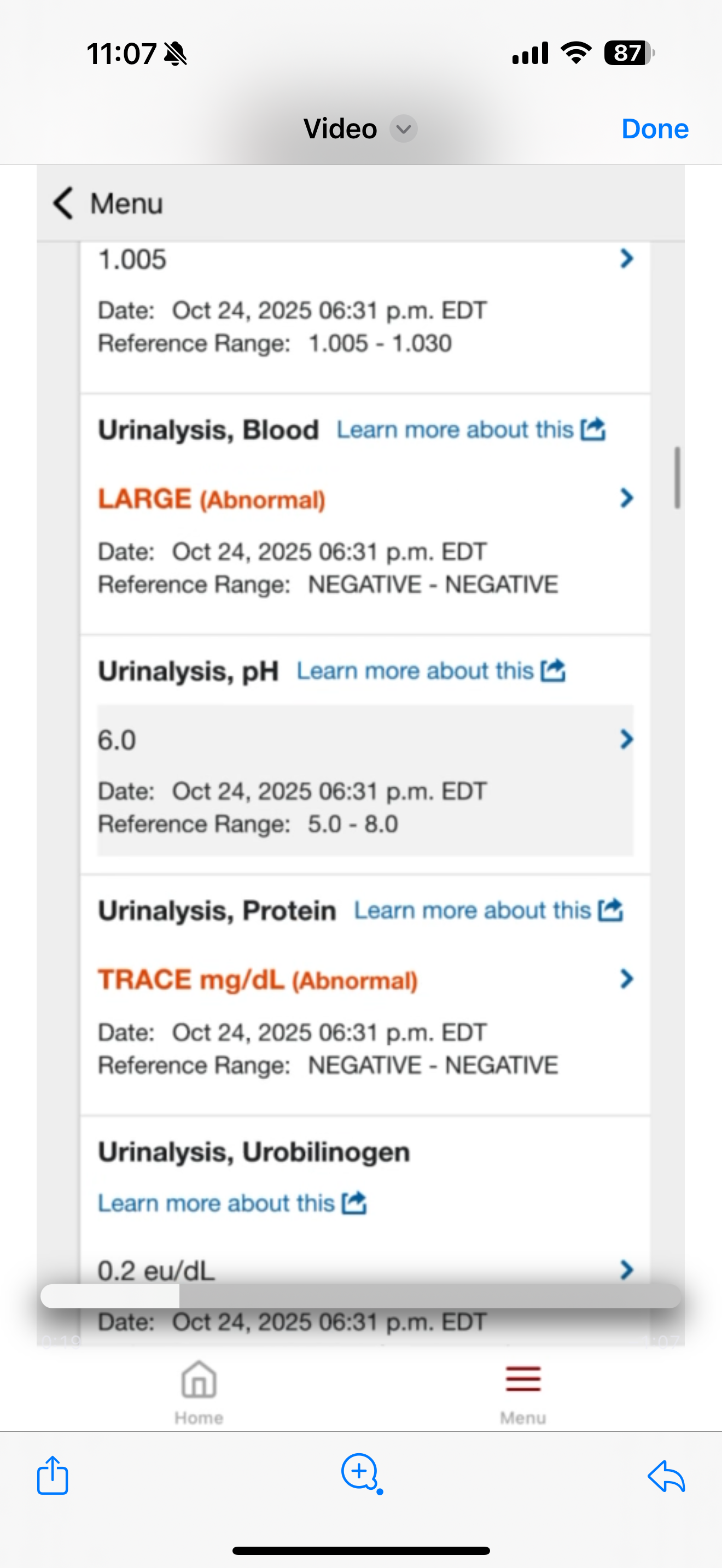
Task: Click the video playback progress scrubber
Action: (x=360, y=1296)
